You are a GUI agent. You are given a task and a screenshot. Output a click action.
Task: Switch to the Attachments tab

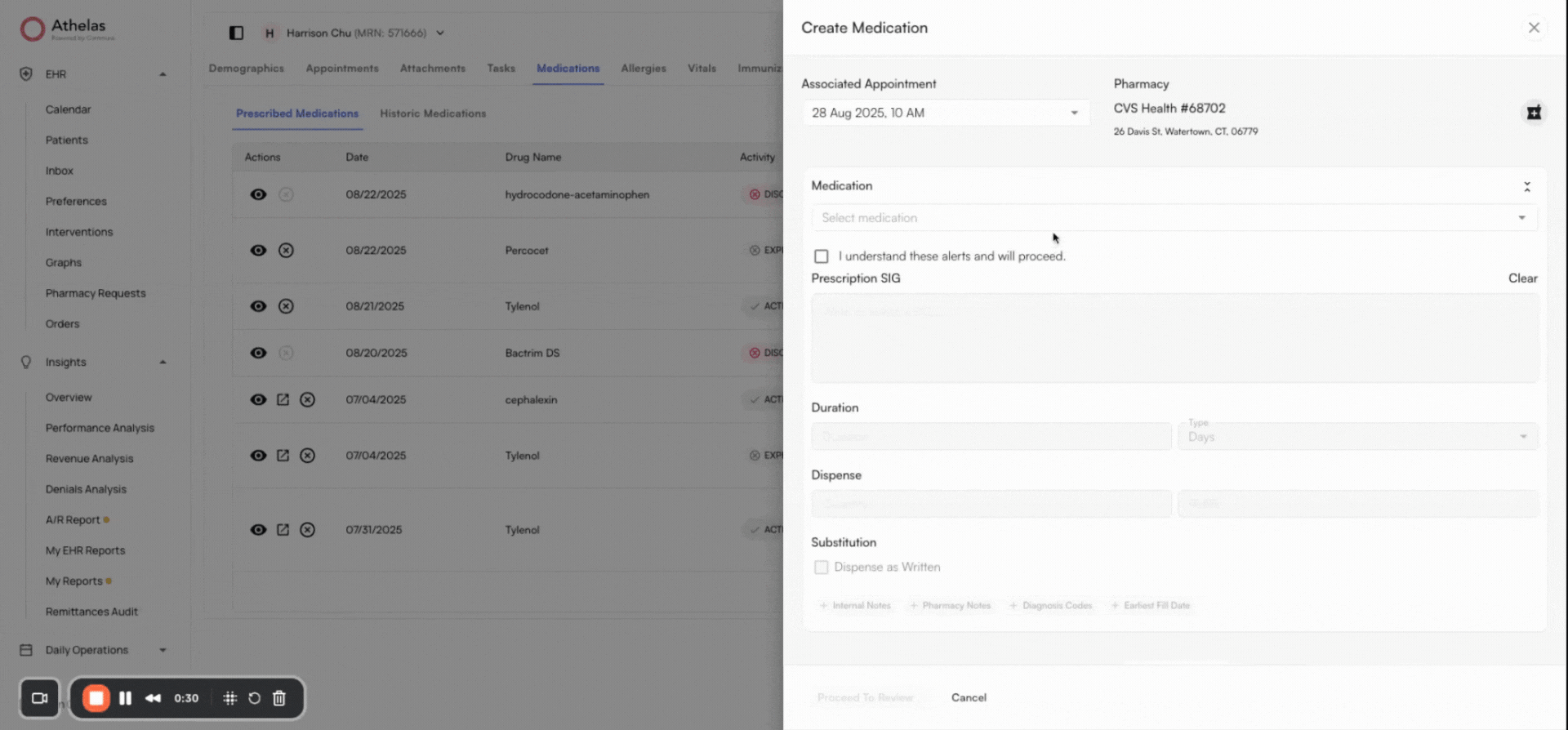point(433,69)
